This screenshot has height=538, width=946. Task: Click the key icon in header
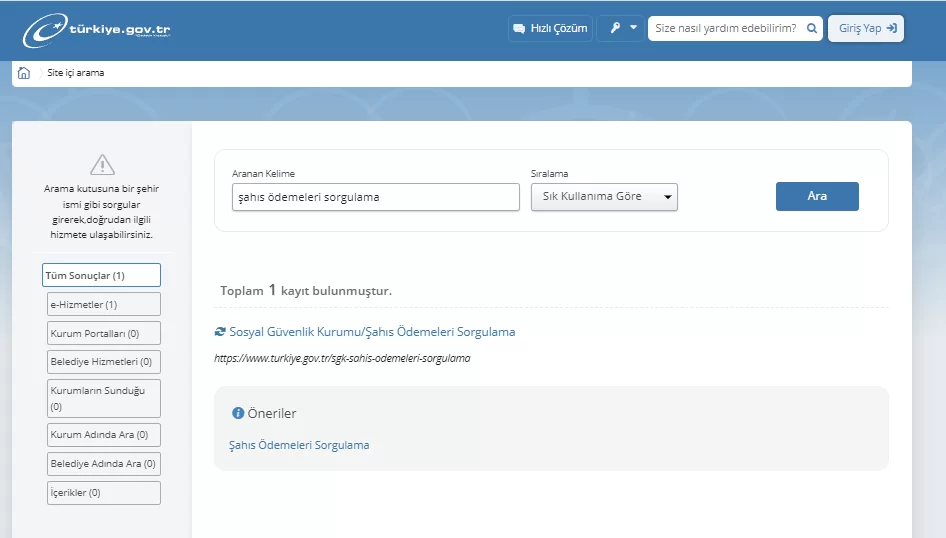click(x=615, y=28)
